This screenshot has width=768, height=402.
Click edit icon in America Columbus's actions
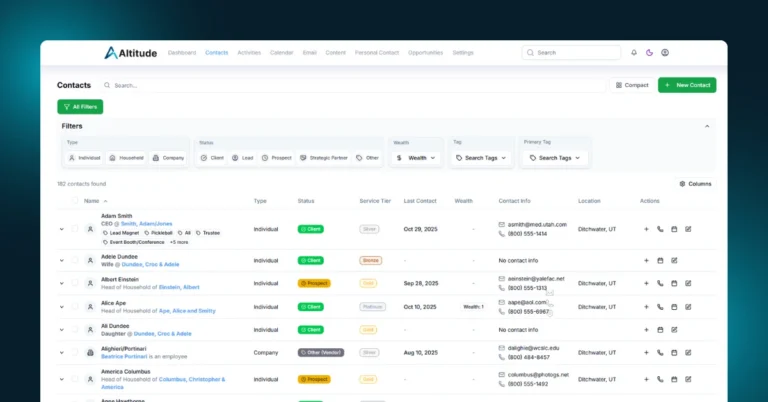point(688,379)
